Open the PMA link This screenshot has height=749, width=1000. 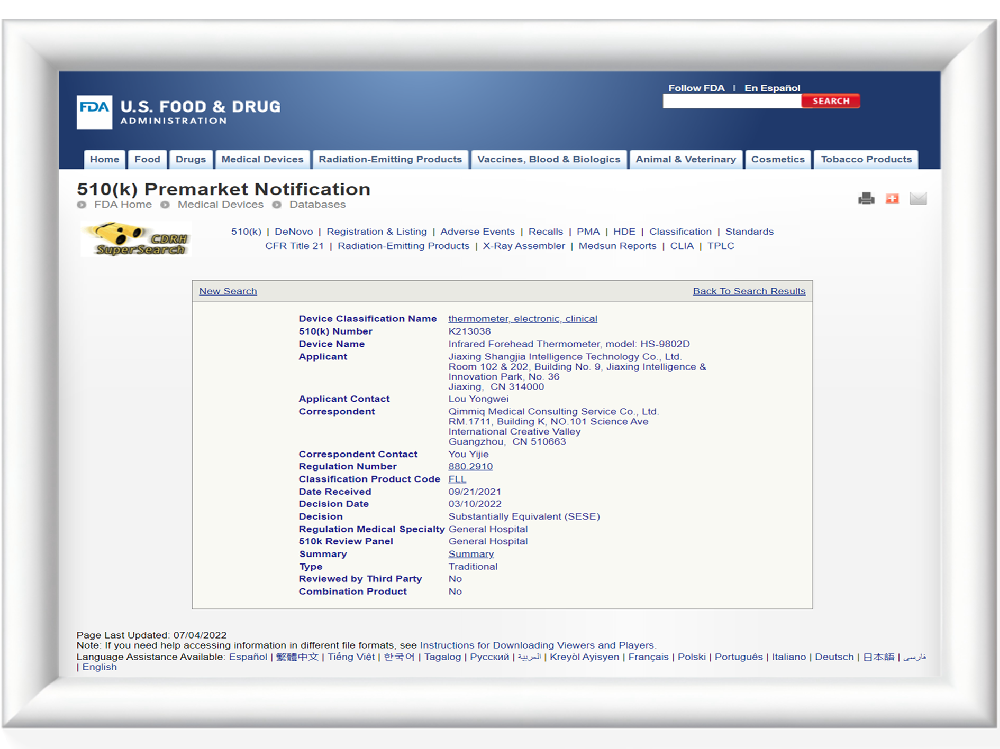tap(588, 232)
